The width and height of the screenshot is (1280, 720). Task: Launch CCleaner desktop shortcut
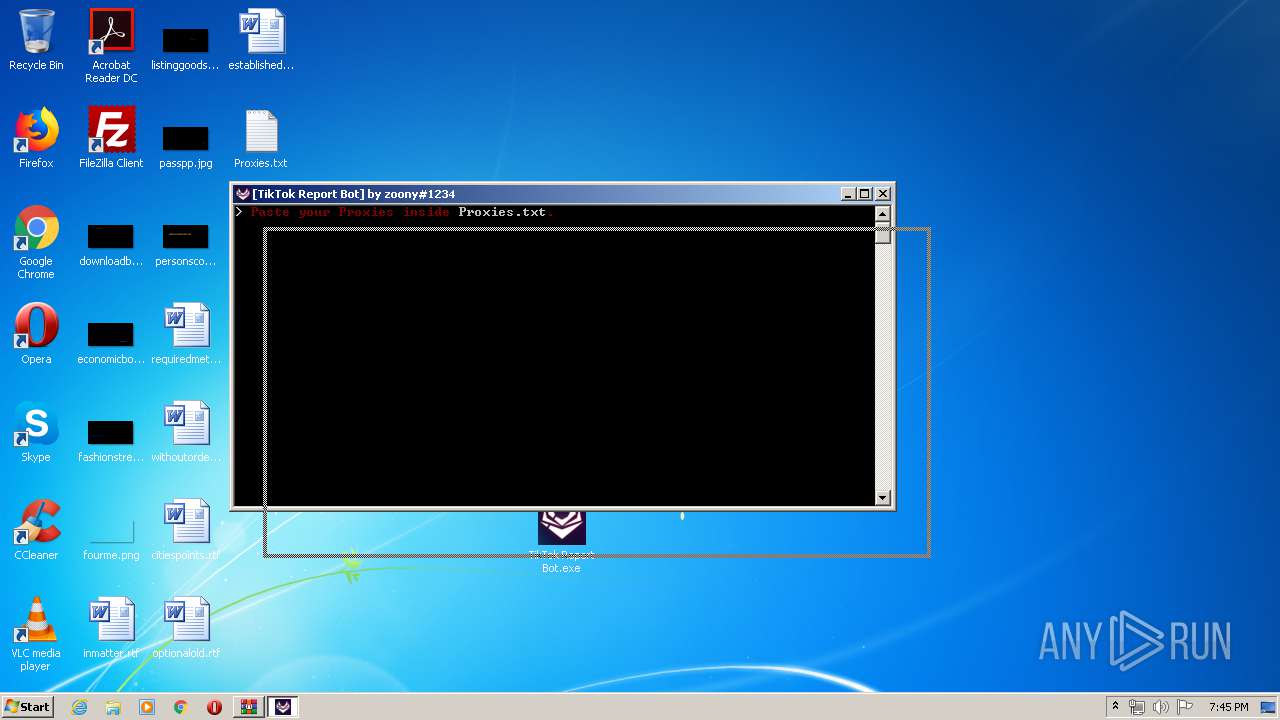[36, 530]
